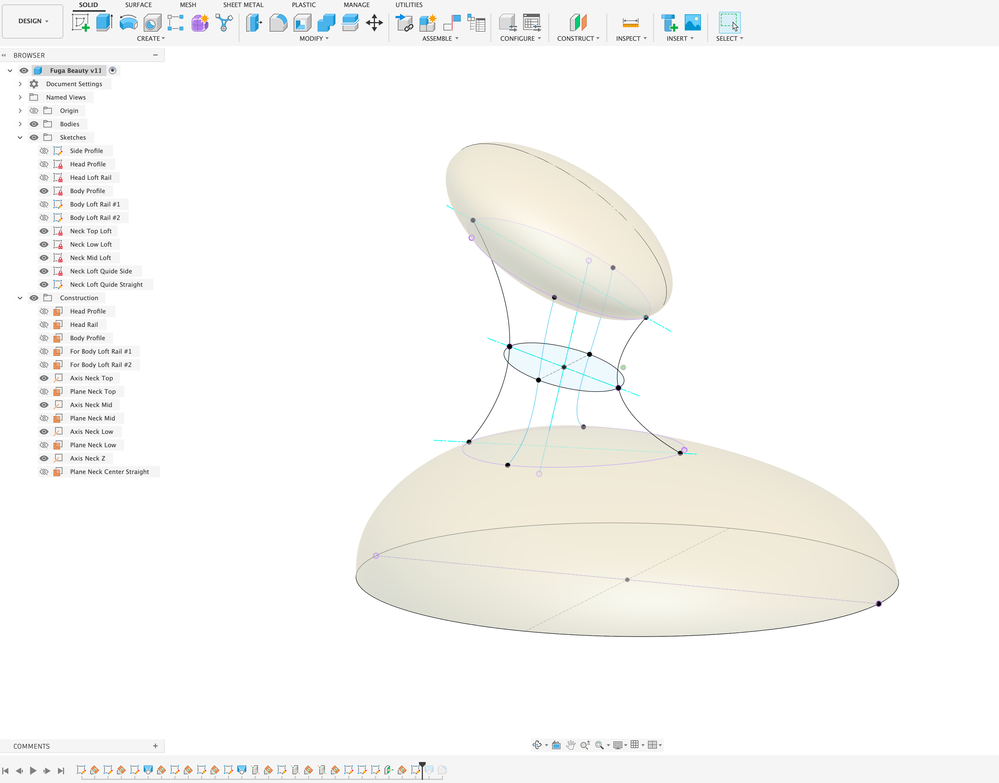Click the Insert Image icon
Screen dimensions: 999x783
click(693, 23)
